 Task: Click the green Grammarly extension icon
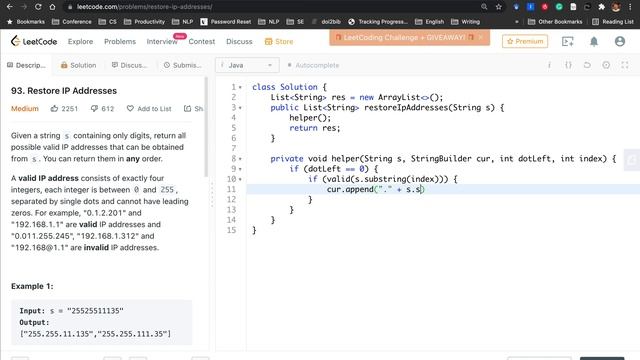(x=559, y=7)
